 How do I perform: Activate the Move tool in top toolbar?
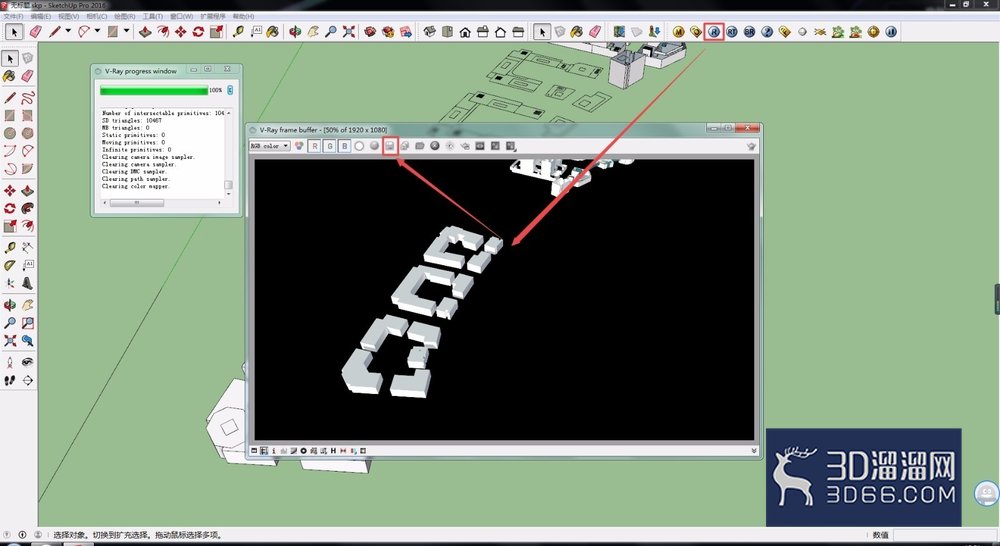coord(181,31)
